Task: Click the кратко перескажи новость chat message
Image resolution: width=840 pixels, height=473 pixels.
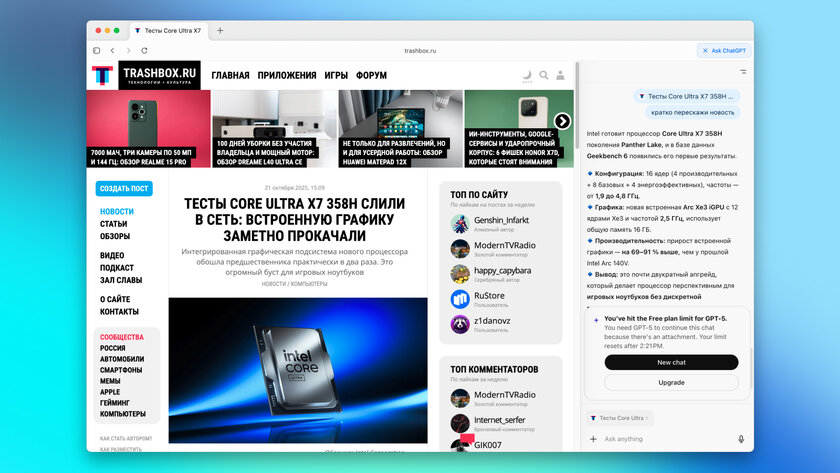Action: point(693,112)
